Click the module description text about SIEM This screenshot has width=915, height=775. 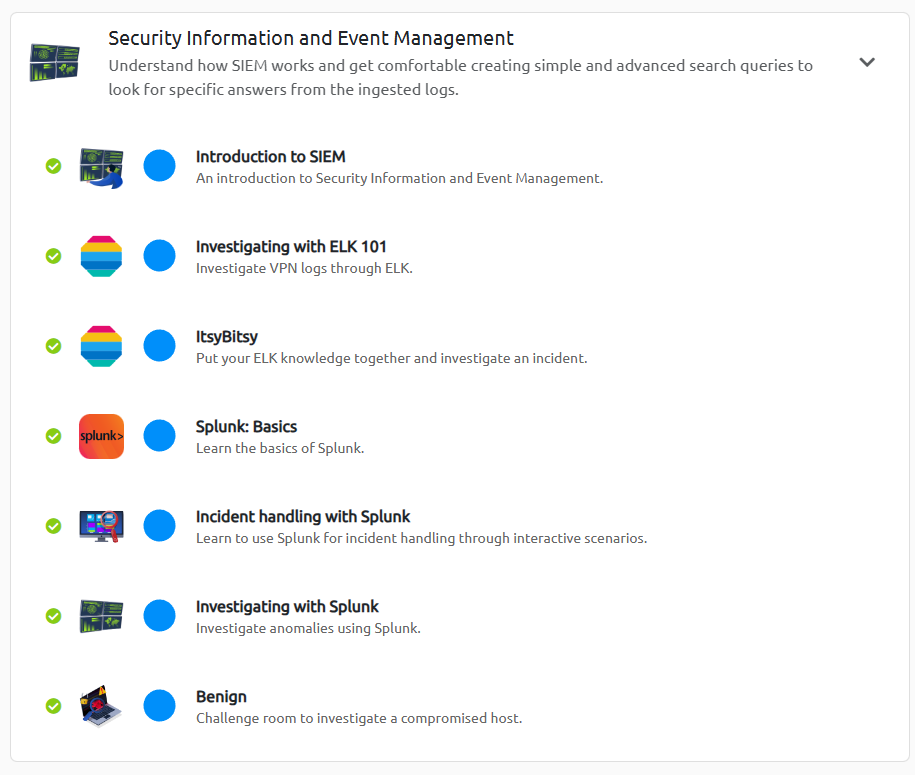point(460,78)
